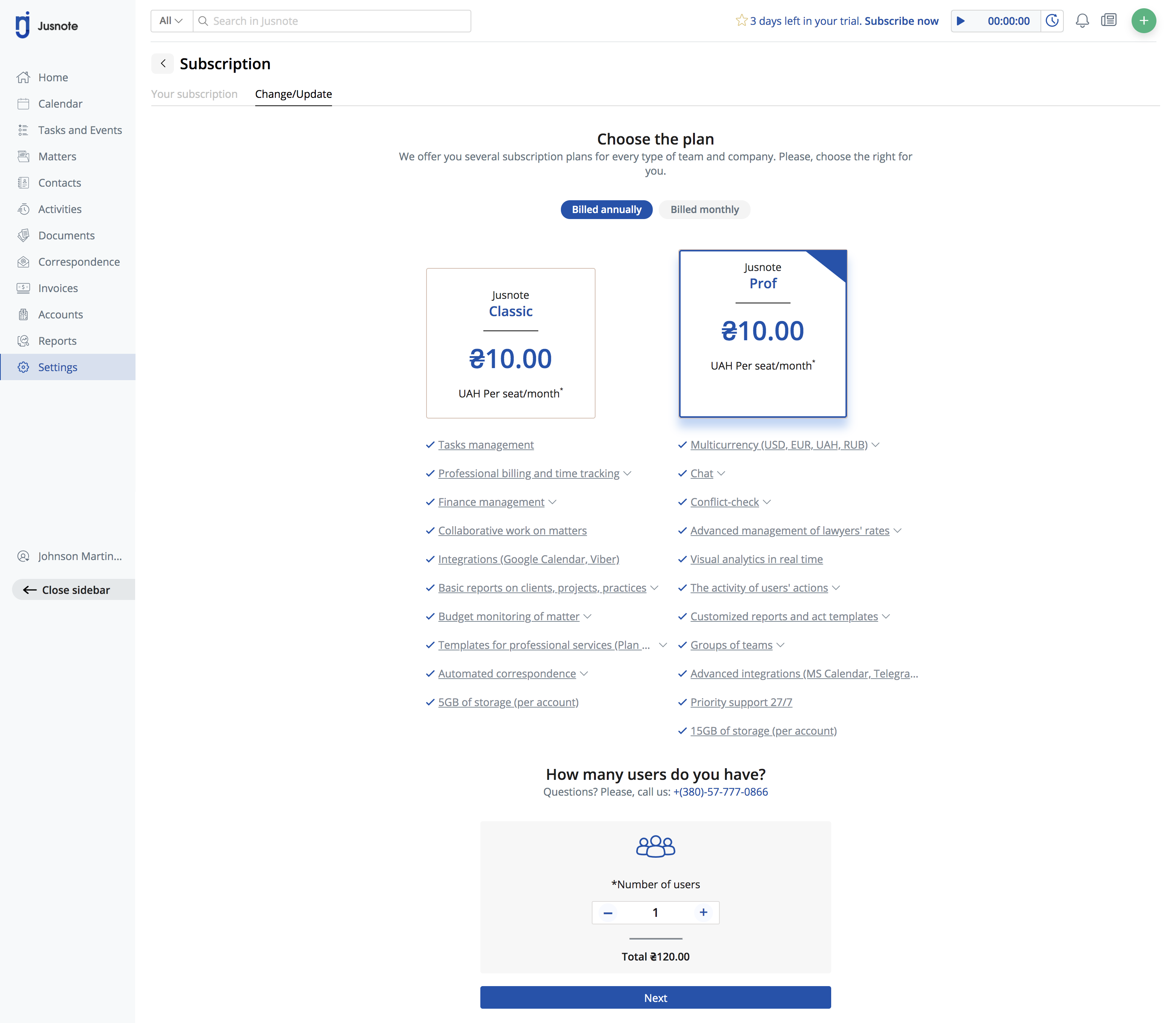The image size is (1176, 1023).
Task: Start the timer play button
Action: point(960,21)
